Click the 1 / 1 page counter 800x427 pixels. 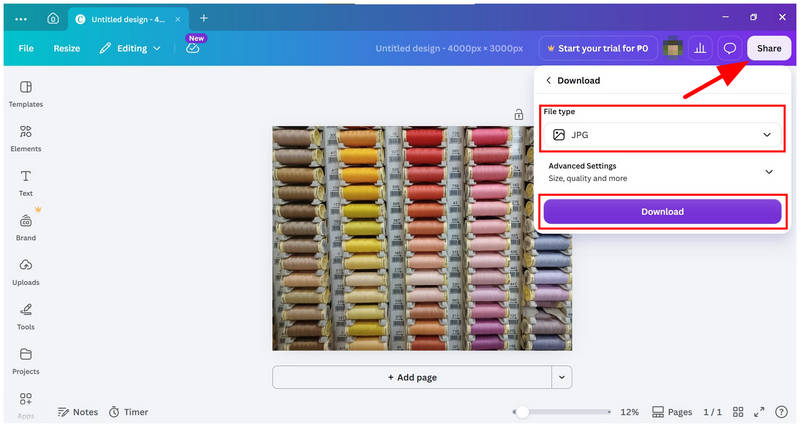pyautogui.click(x=712, y=412)
